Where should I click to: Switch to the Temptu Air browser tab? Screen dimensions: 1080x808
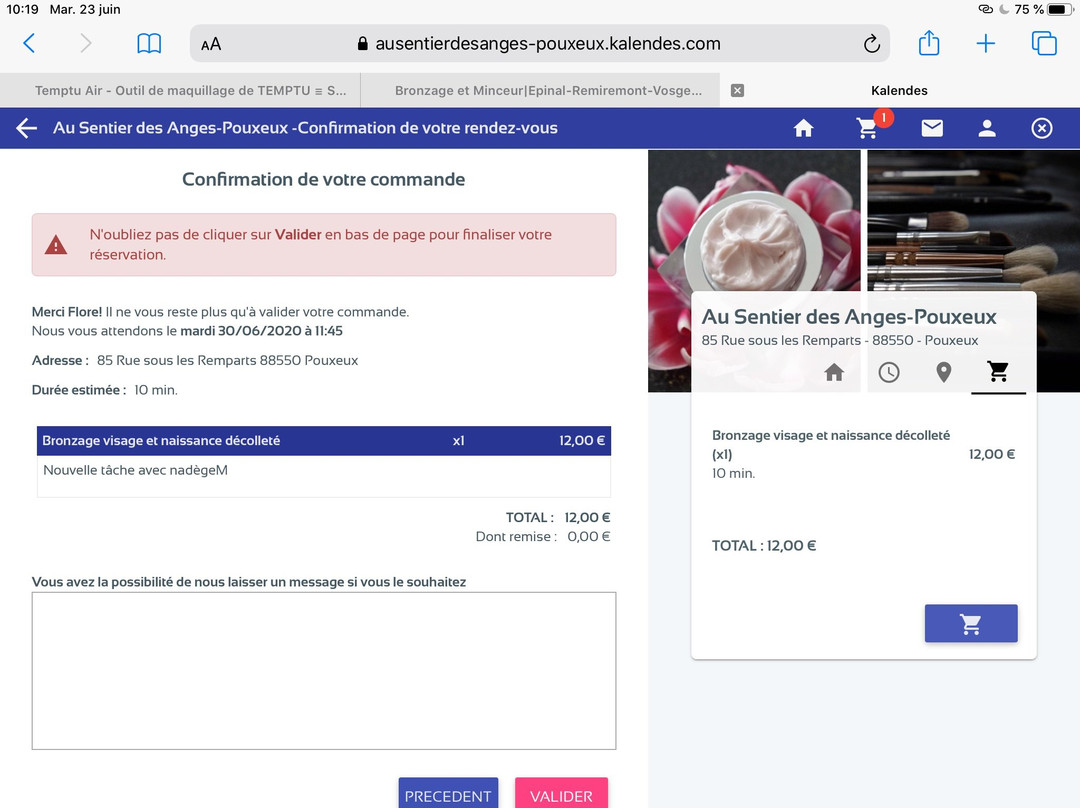tap(190, 90)
